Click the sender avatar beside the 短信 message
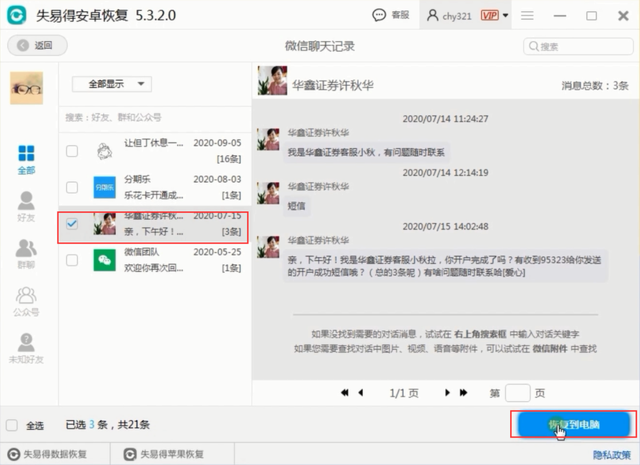640x465 pixels. [x=268, y=193]
